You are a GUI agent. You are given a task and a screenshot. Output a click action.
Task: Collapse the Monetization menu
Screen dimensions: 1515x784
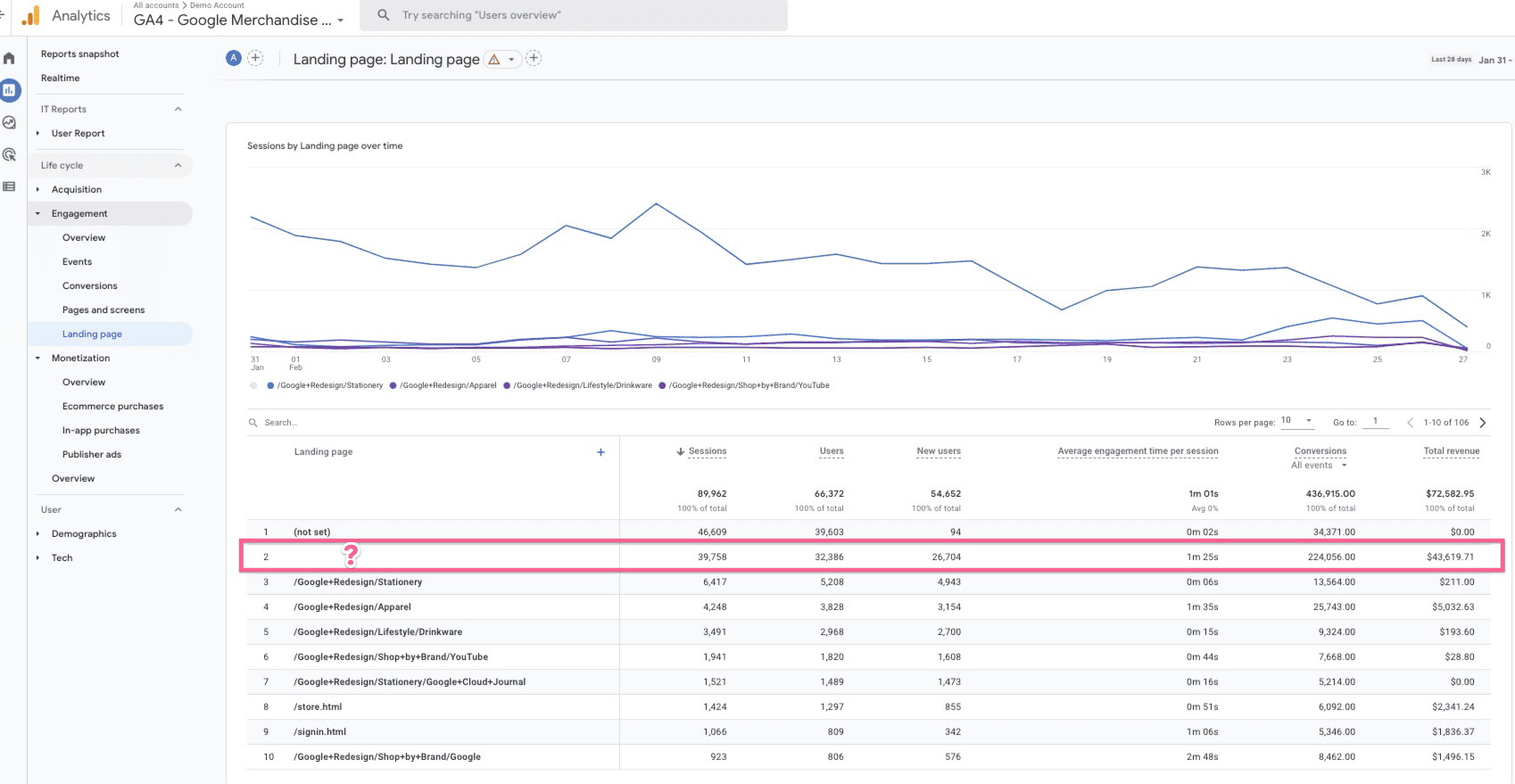(x=37, y=358)
